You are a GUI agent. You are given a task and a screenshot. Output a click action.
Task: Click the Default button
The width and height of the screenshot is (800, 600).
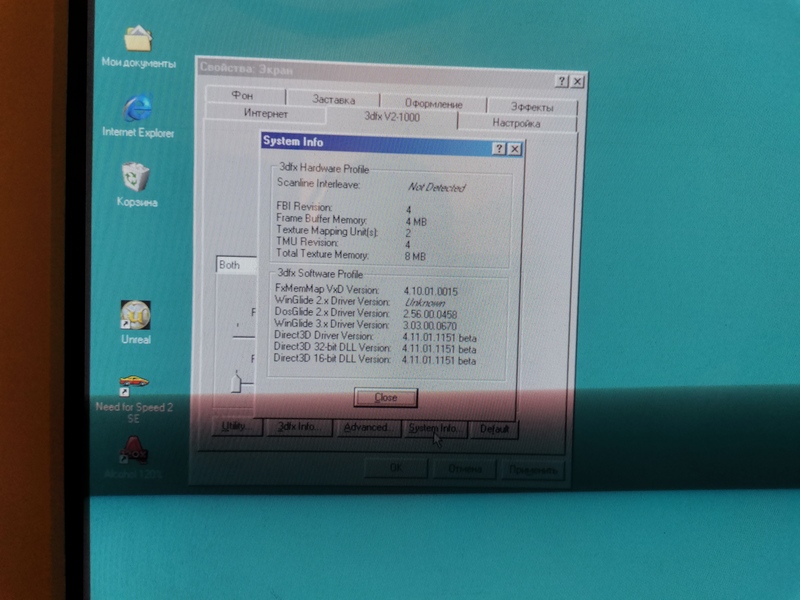tap(494, 429)
